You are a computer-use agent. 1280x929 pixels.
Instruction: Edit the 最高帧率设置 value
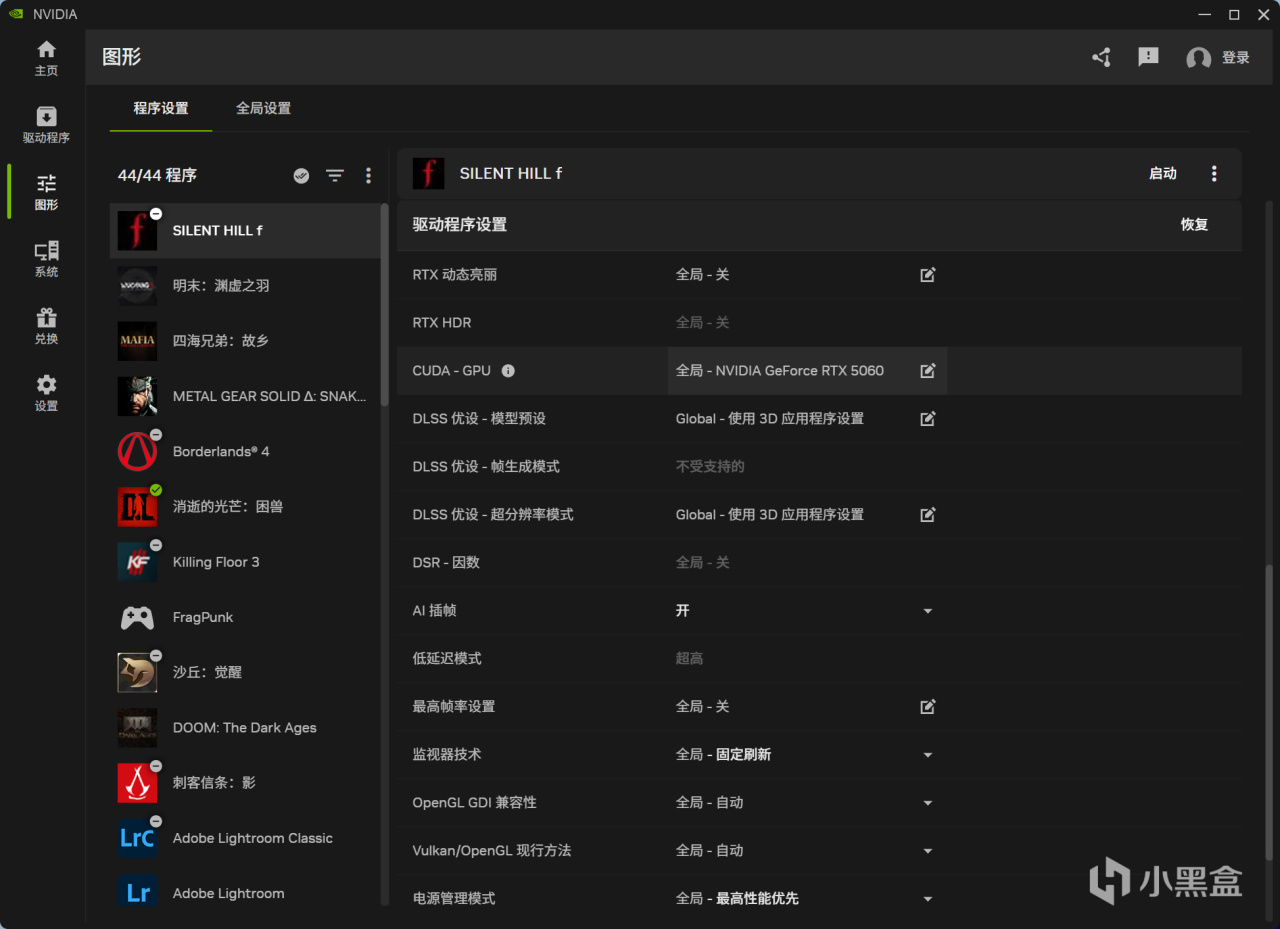pyautogui.click(x=928, y=707)
